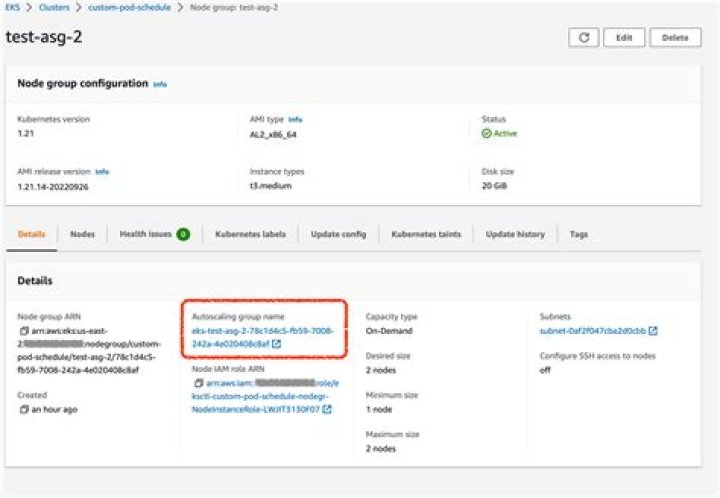Click the On-Demand capacity type value

389,331
